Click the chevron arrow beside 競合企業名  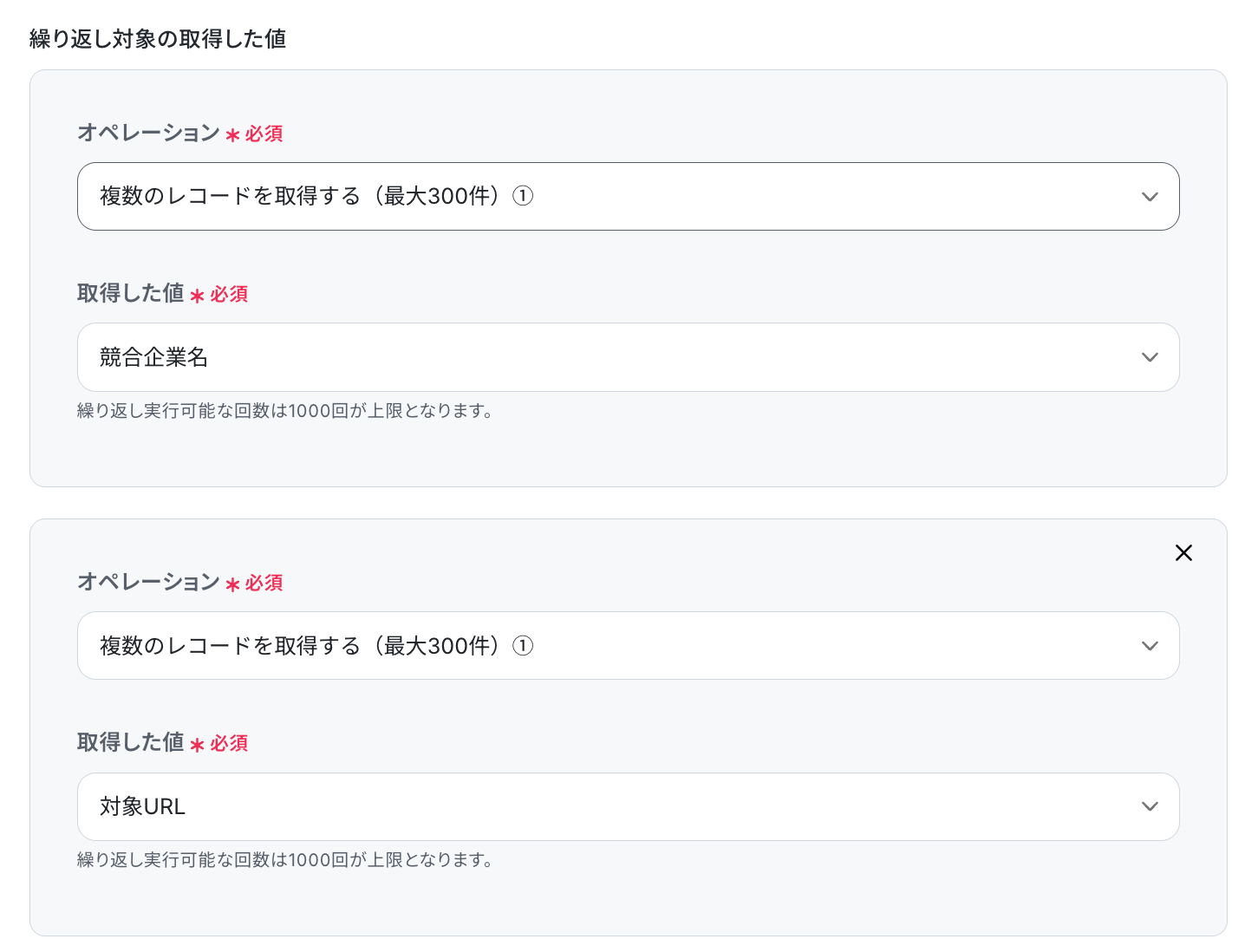click(1150, 357)
